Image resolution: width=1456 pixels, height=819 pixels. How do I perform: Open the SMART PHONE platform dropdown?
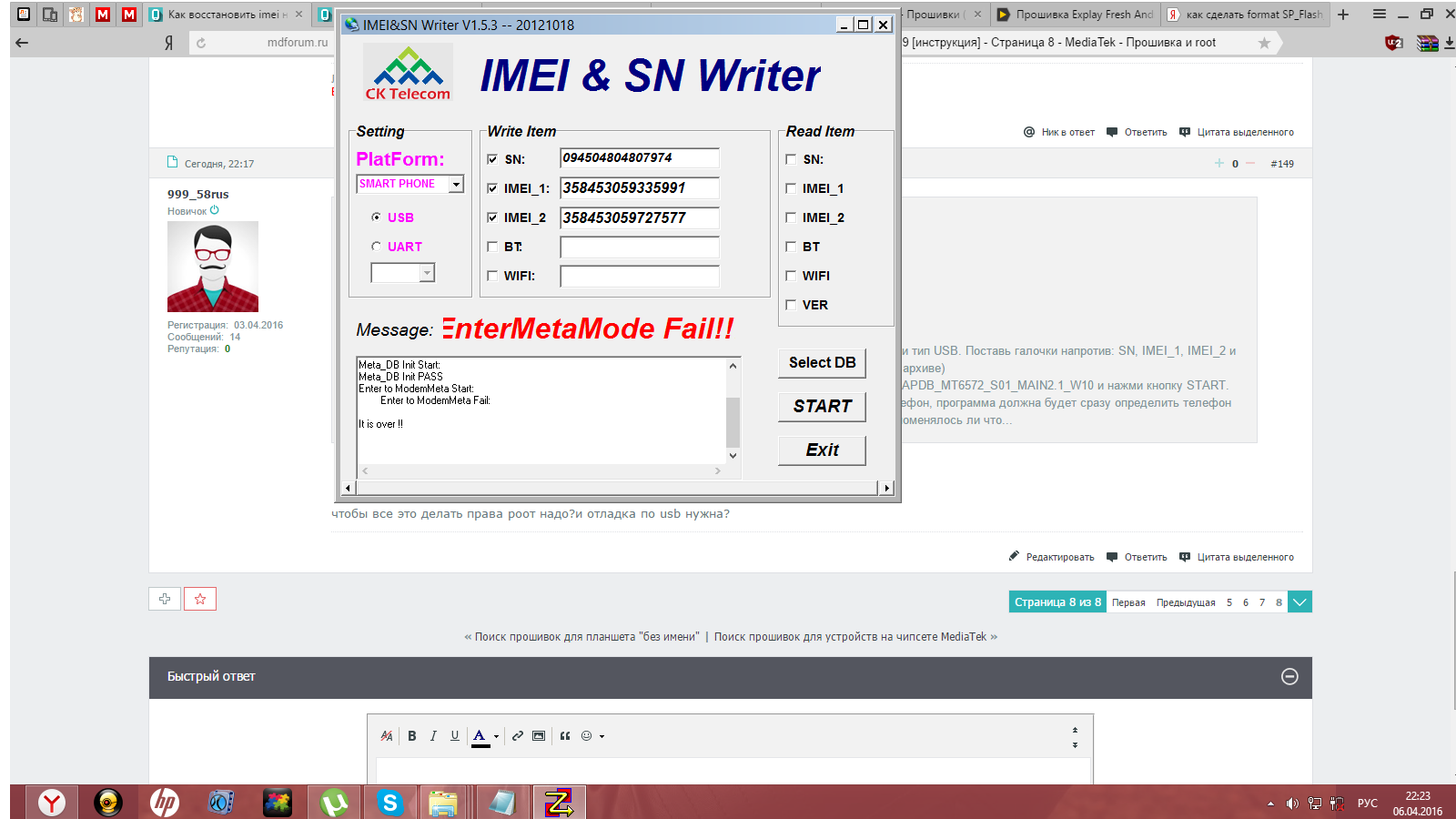pos(456,185)
